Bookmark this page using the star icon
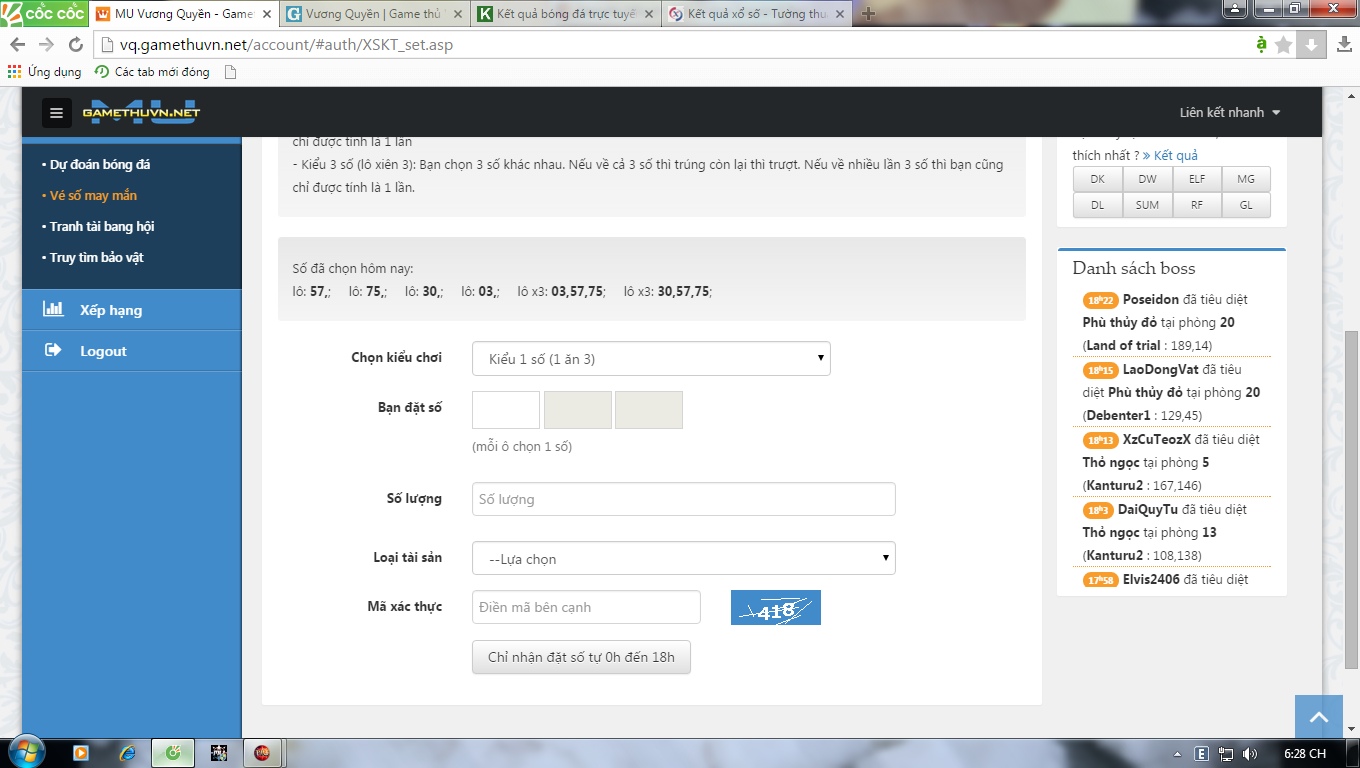This screenshot has height=768, width=1360. pos(1284,45)
